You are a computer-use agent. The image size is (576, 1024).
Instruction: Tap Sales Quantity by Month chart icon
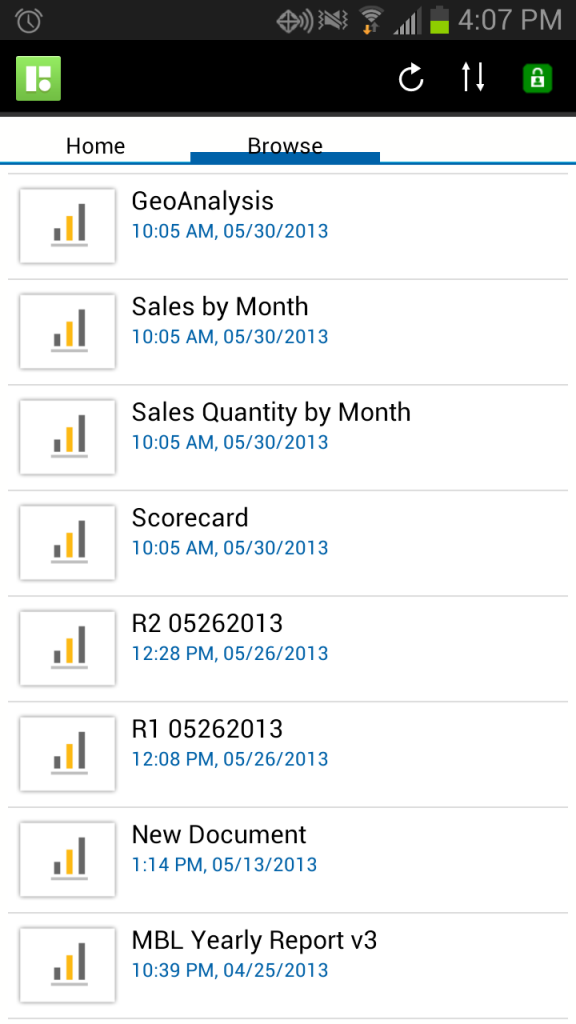68,437
